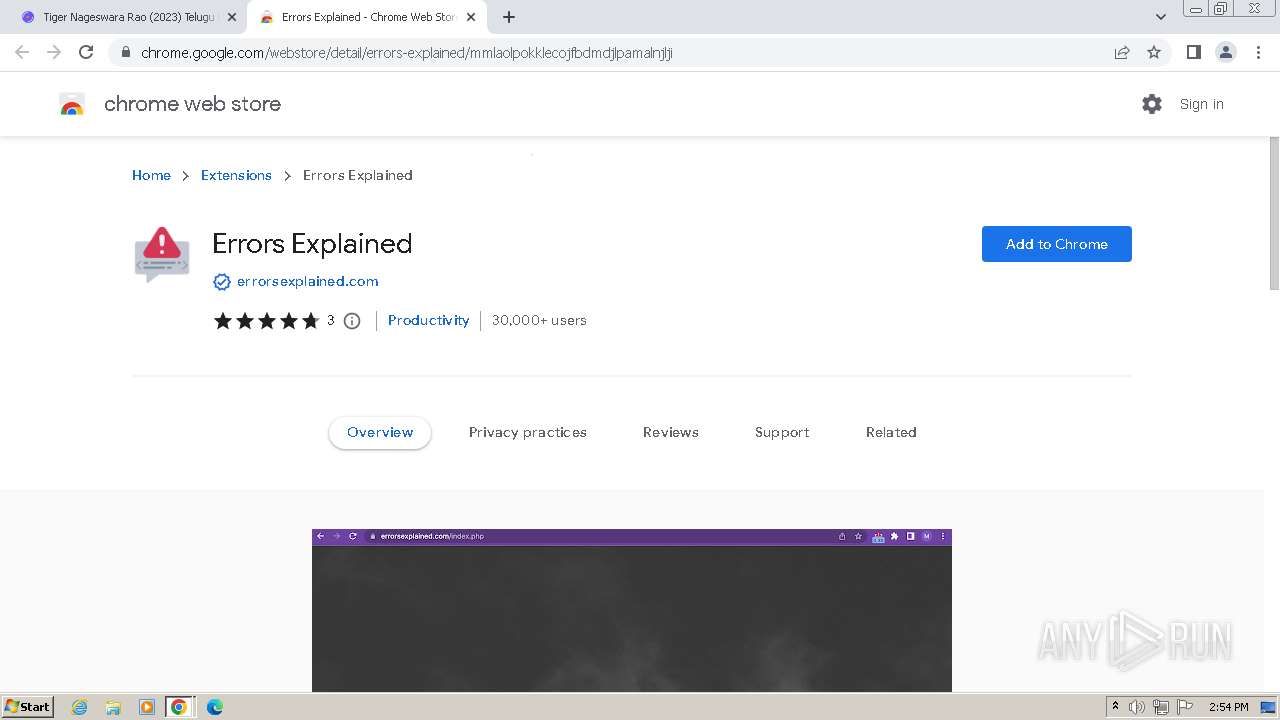Click the address bar URL
Image resolution: width=1280 pixels, height=720 pixels.
pos(406,53)
